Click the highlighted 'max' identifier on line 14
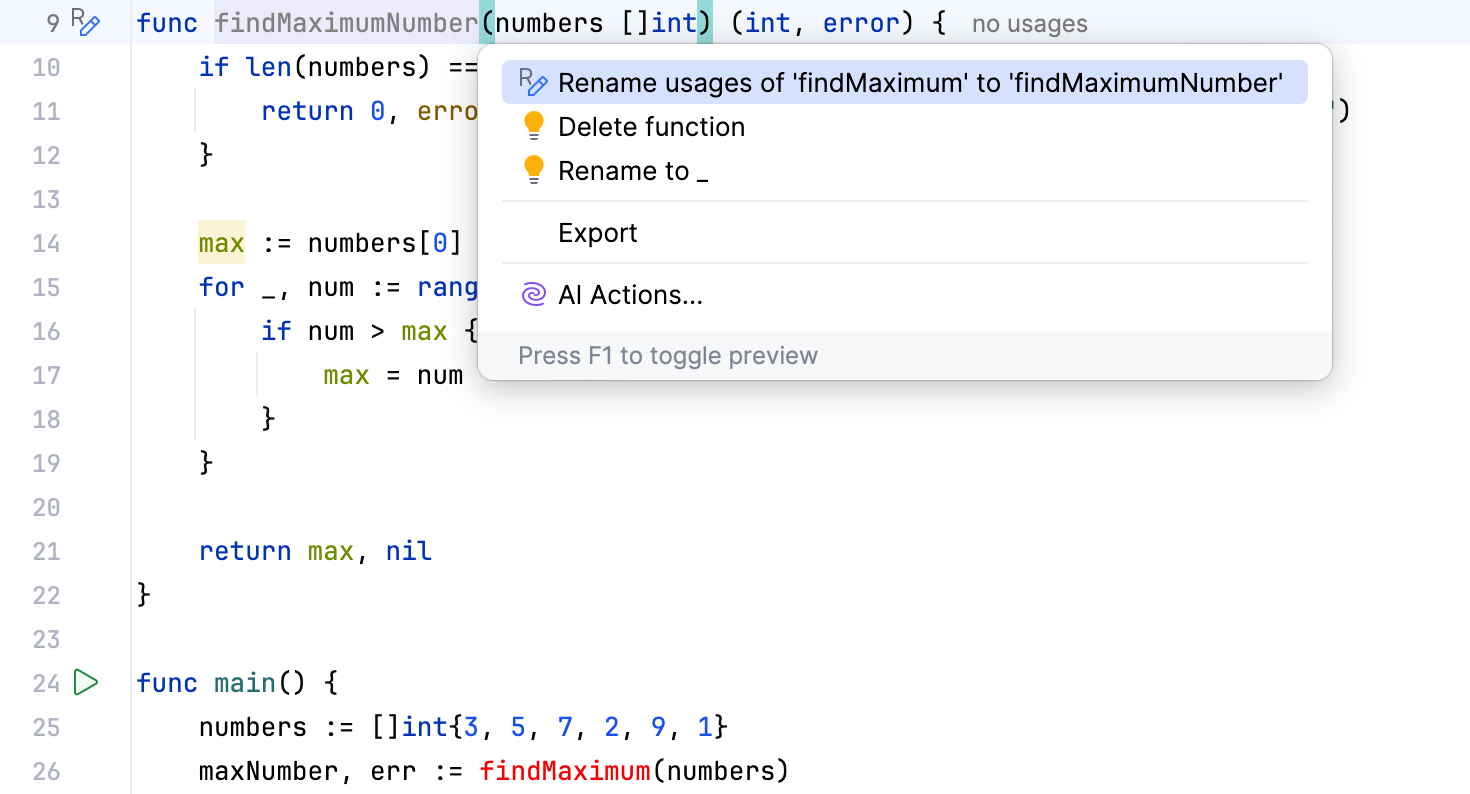The image size is (1470, 794). [x=220, y=242]
